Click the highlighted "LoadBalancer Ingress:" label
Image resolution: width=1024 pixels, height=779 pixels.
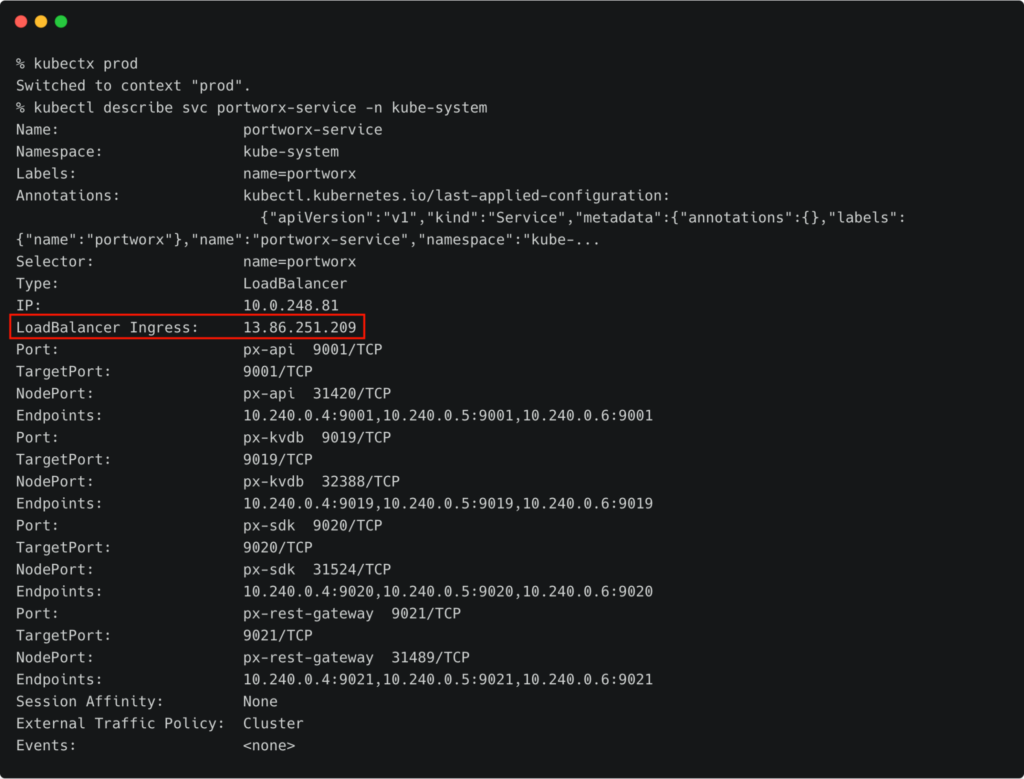click(107, 327)
